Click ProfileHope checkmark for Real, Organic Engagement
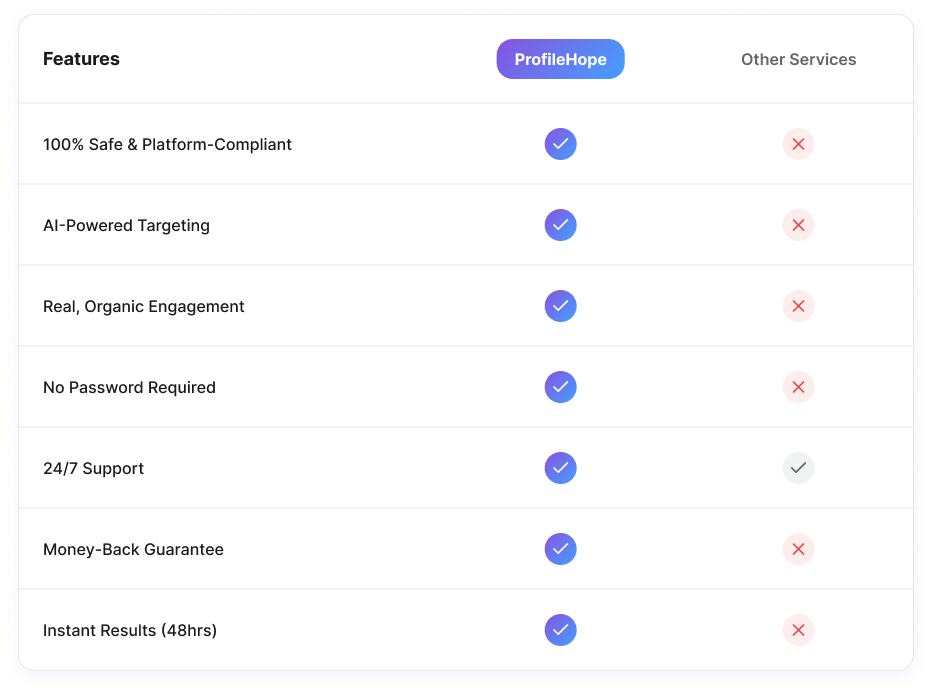Viewport: 932px width, 693px height. tap(560, 306)
